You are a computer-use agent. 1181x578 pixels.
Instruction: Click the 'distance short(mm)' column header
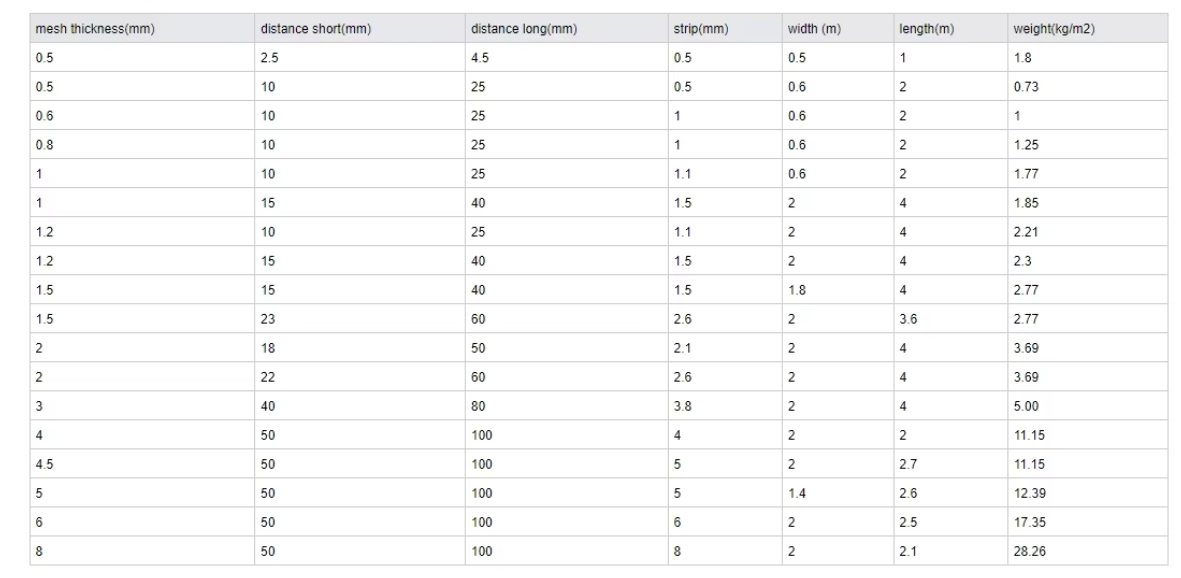click(360, 29)
